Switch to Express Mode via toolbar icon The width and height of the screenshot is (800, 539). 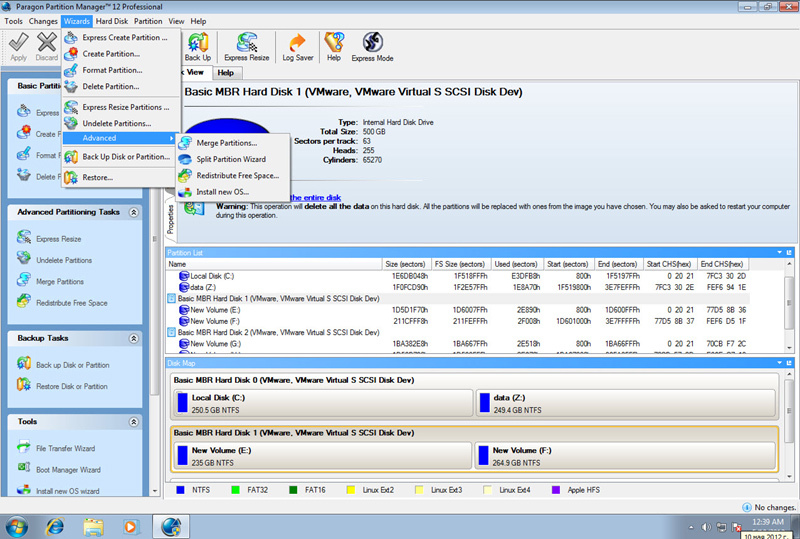click(372, 46)
